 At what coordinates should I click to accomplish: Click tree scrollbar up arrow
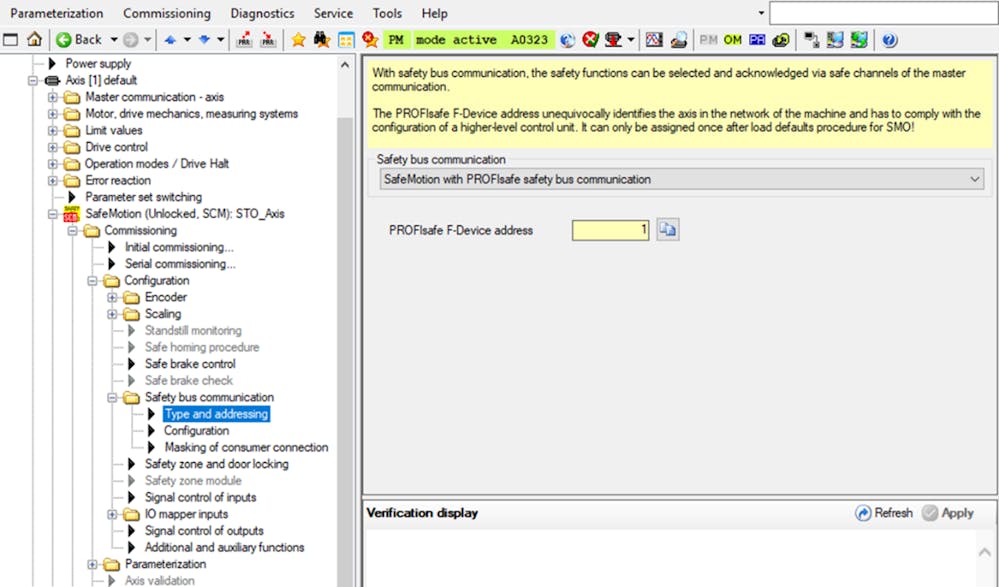click(345, 65)
